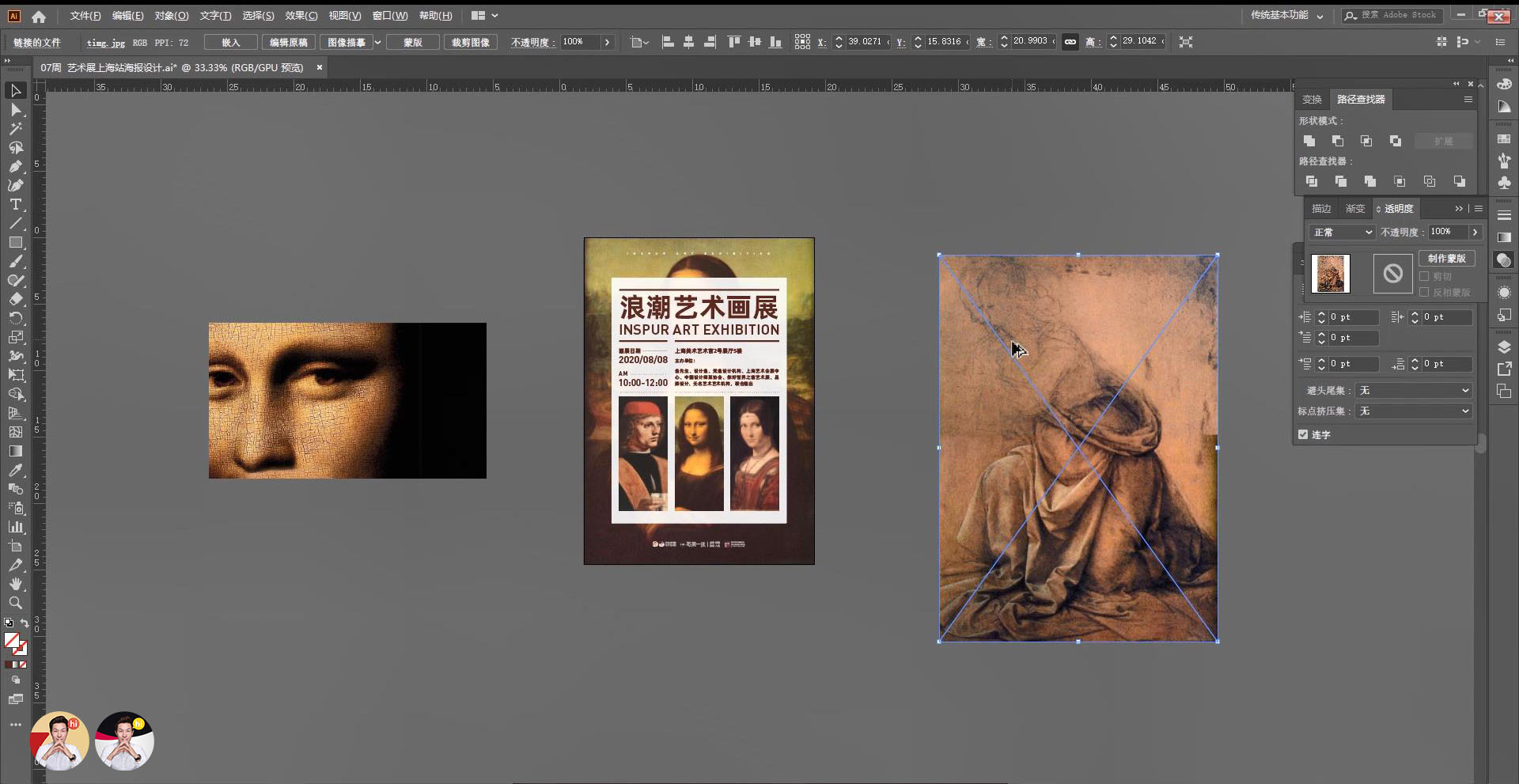This screenshot has width=1519, height=784.
Task: Open the 效果(C) menu
Action: point(301,15)
